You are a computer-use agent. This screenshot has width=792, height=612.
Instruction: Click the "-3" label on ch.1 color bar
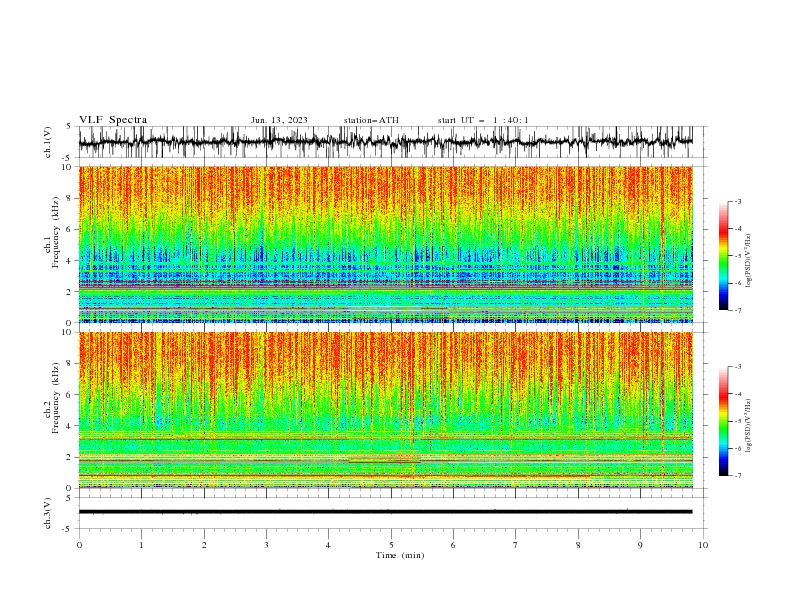pyautogui.click(x=737, y=201)
